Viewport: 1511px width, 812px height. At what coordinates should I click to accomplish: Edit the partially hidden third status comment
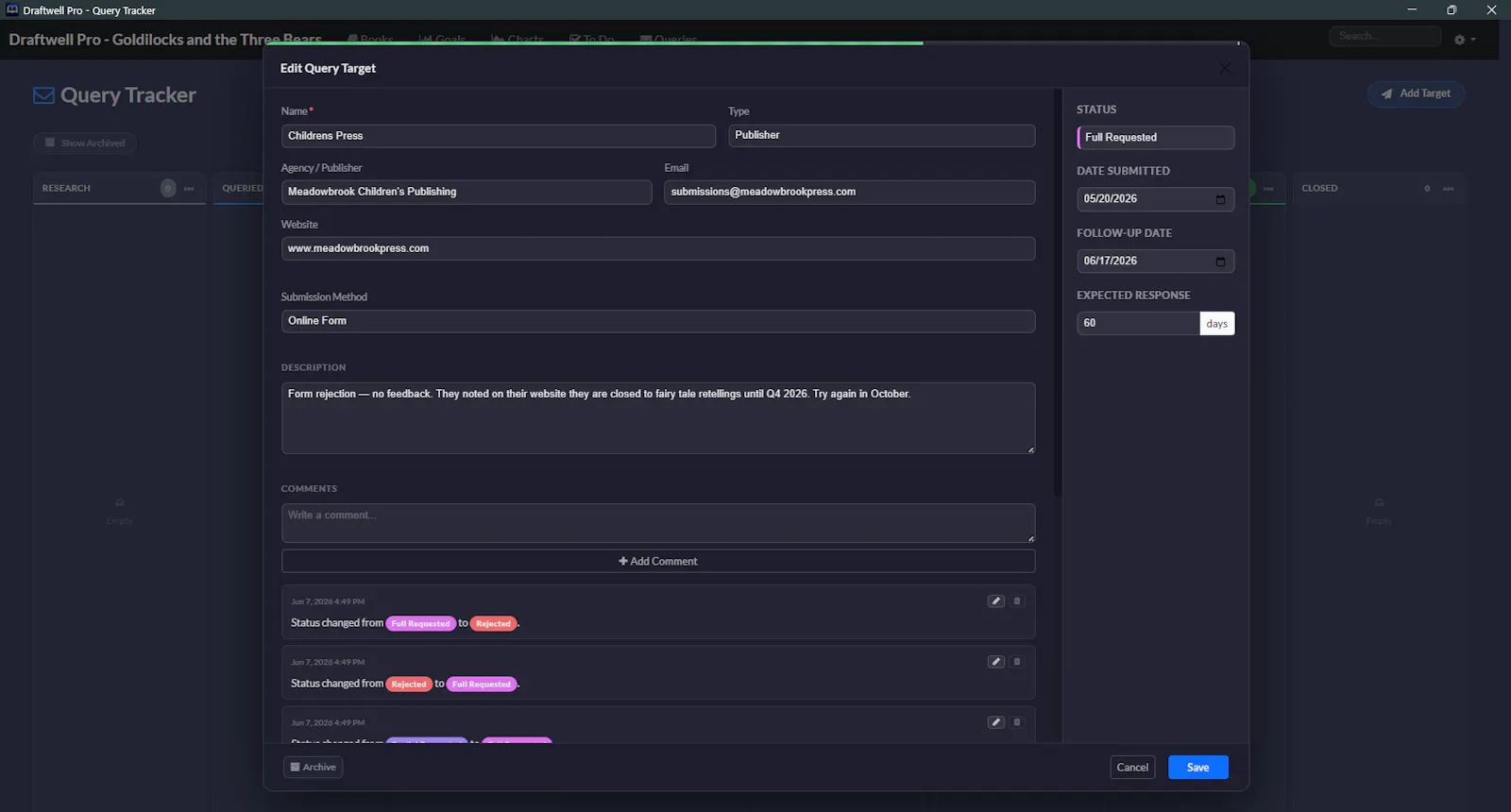pyautogui.click(x=995, y=722)
